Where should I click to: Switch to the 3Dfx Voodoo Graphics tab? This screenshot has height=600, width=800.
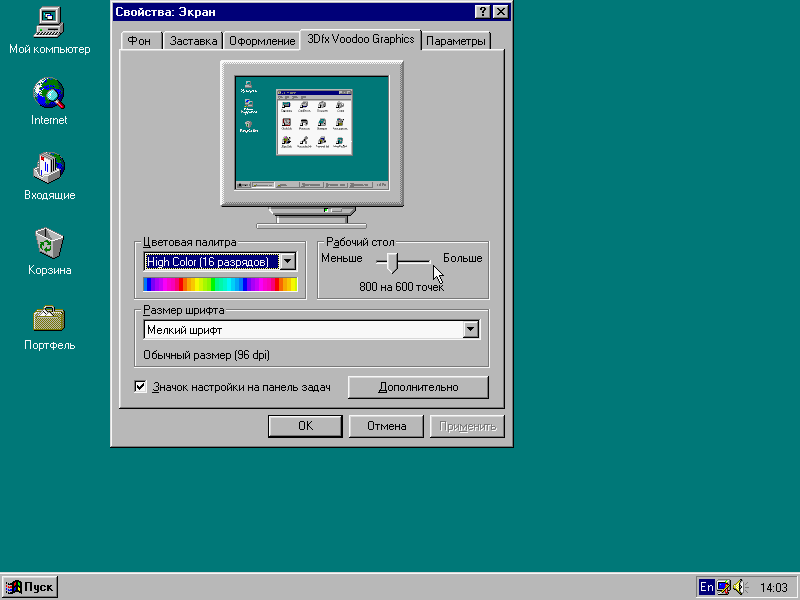coord(361,39)
